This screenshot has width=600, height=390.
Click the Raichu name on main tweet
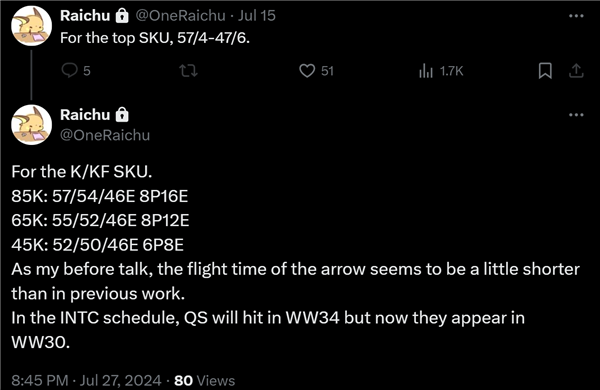(x=85, y=114)
